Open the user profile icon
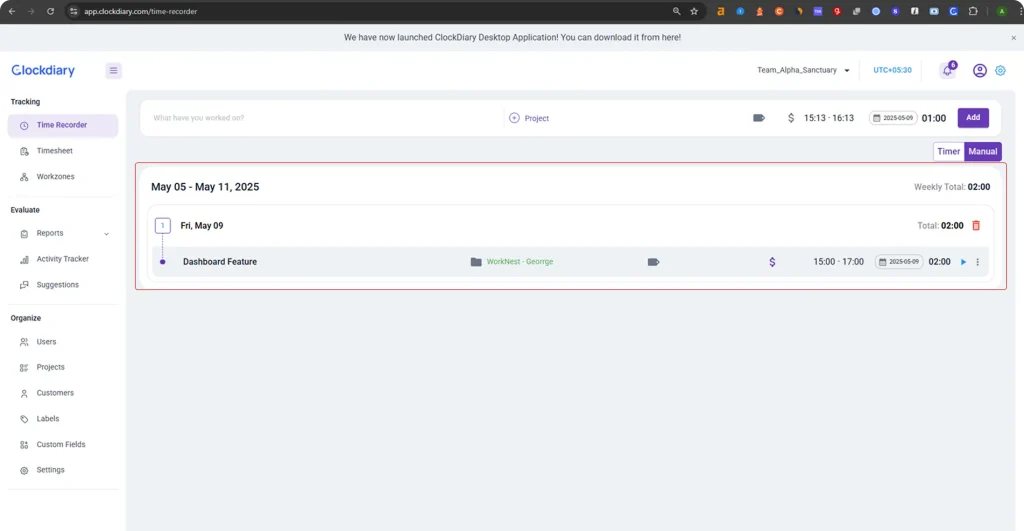Screen dimensions: 1024x531 [x=980, y=71]
